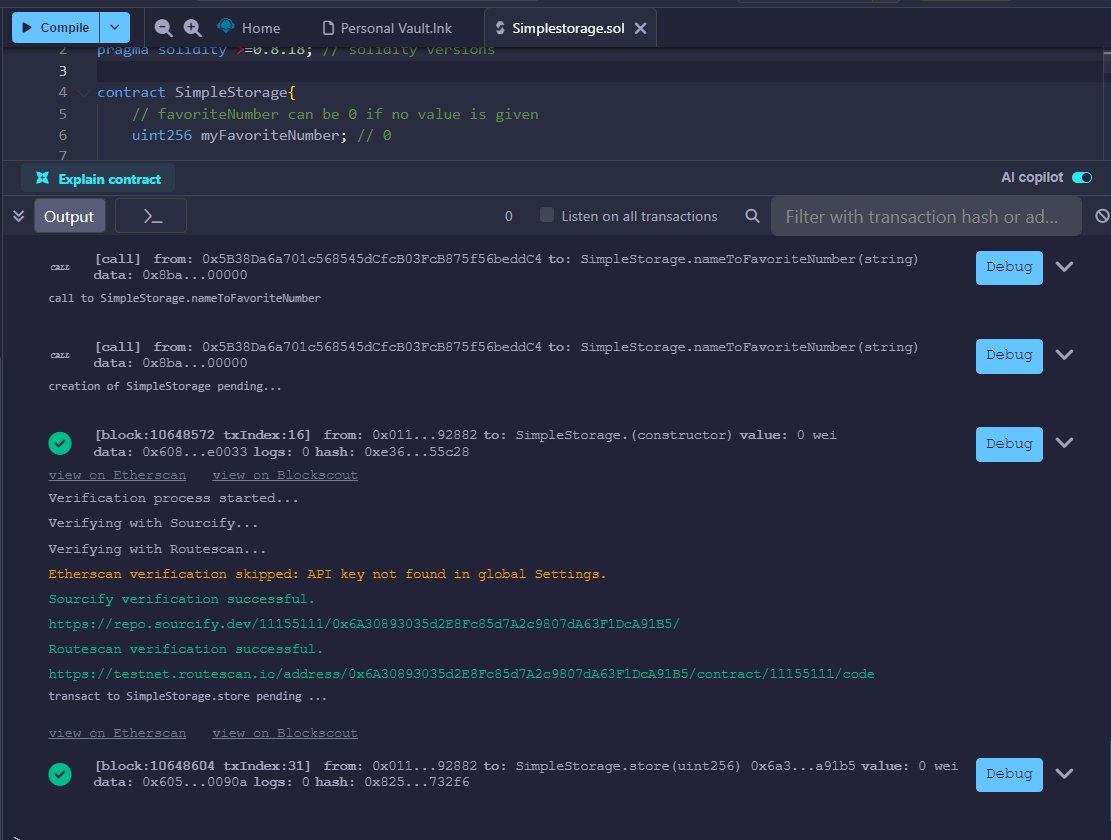Close the Simplestorage.sol tab
Viewport: 1111px width, 840px height.
(x=641, y=28)
